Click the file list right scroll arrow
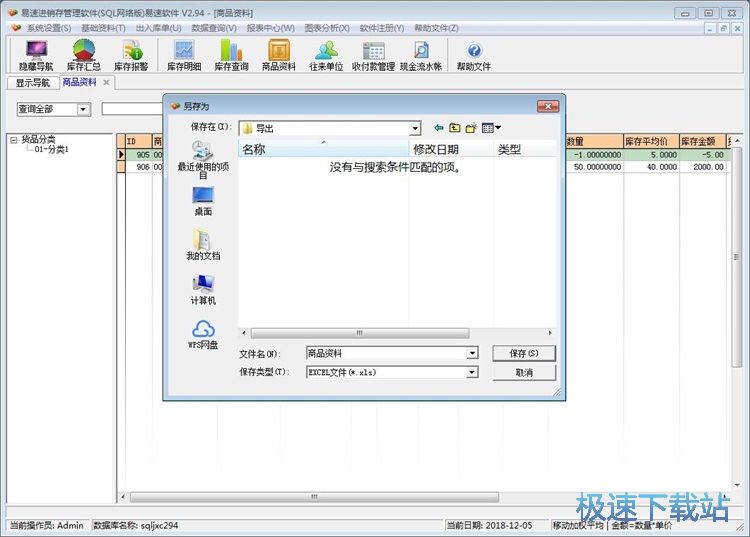Viewport: 750px width, 537px height. click(x=550, y=333)
